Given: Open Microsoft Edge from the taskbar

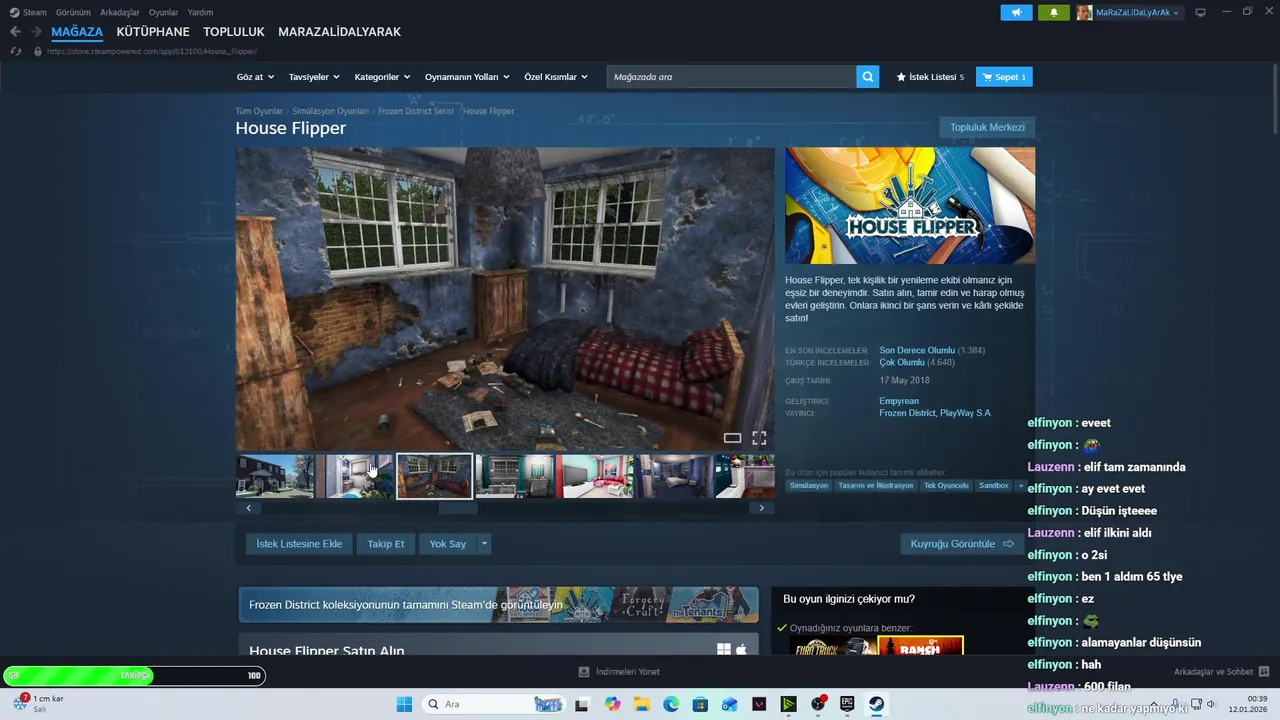Looking at the screenshot, I should (671, 704).
